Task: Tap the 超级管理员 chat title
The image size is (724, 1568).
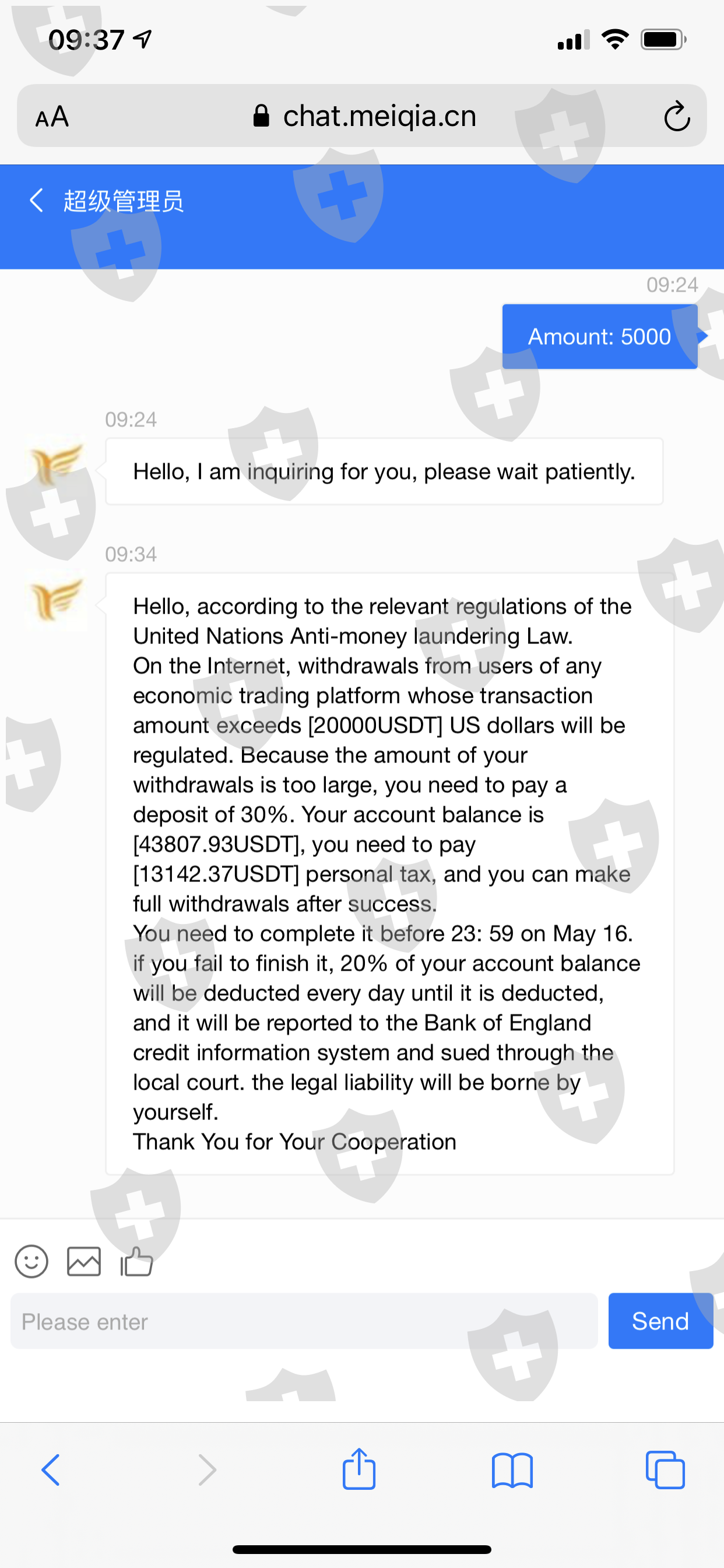Action: pyautogui.click(x=124, y=201)
